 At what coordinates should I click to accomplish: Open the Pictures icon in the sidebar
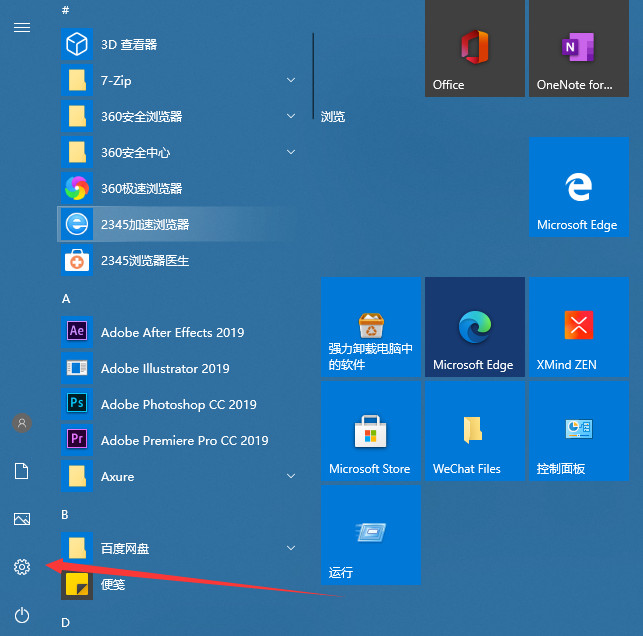(x=22, y=519)
